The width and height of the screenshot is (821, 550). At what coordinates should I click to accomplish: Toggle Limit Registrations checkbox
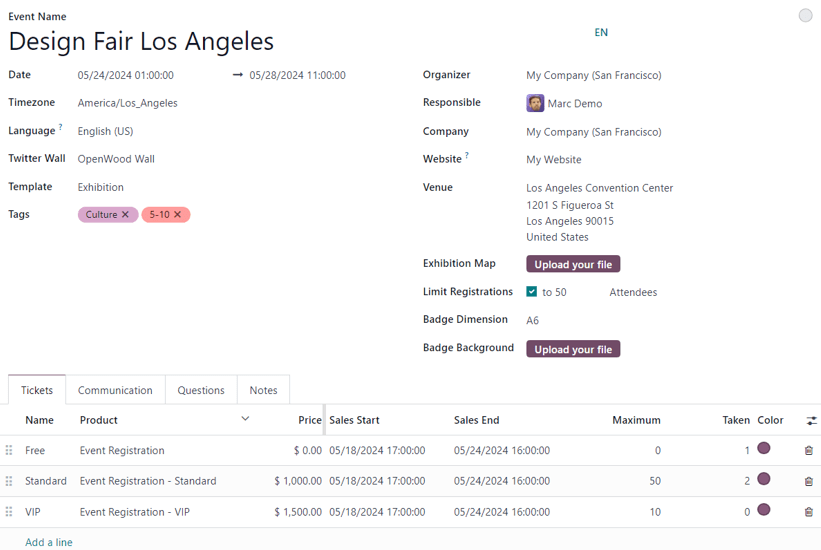click(532, 292)
